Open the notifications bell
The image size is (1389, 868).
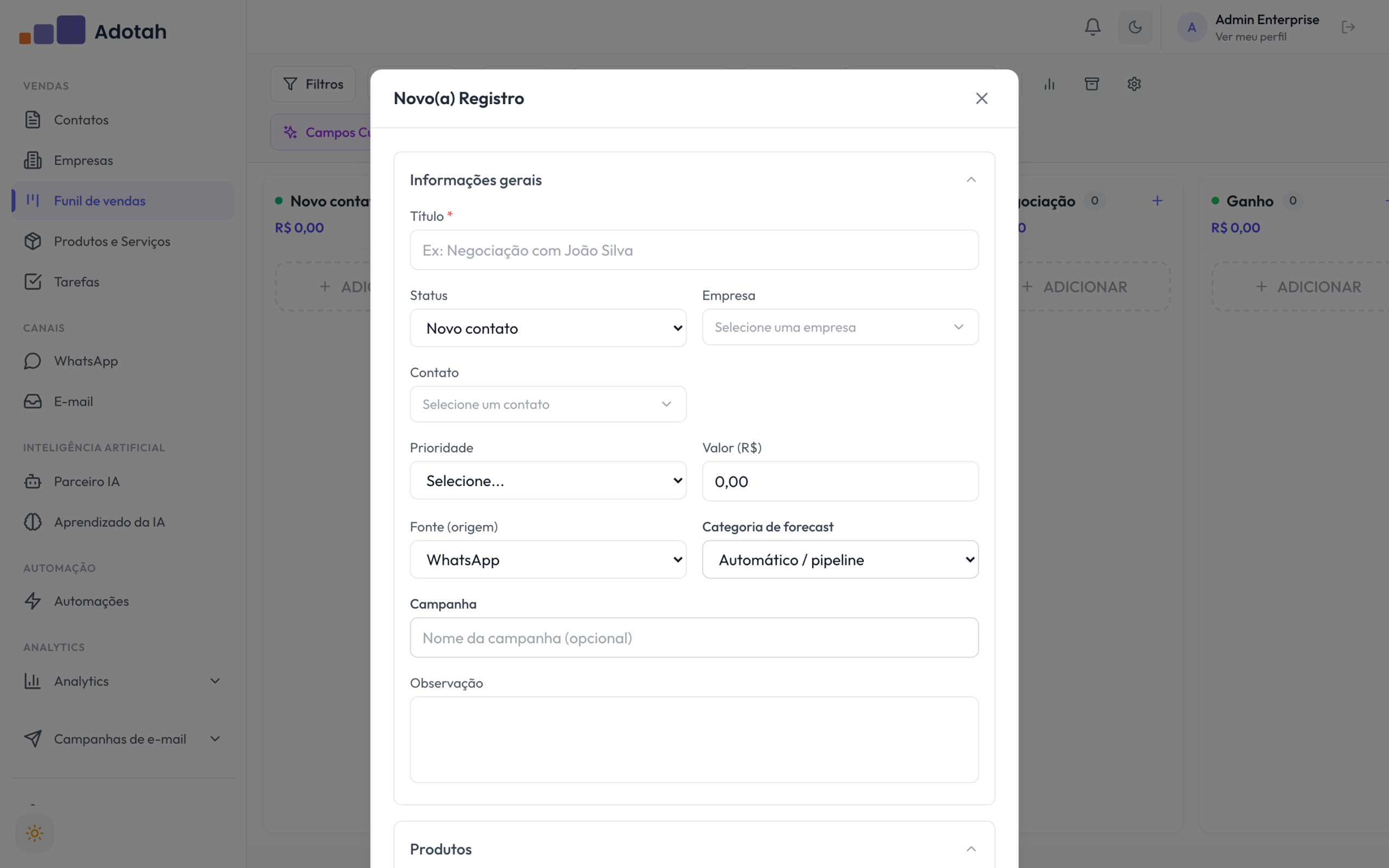(1092, 27)
